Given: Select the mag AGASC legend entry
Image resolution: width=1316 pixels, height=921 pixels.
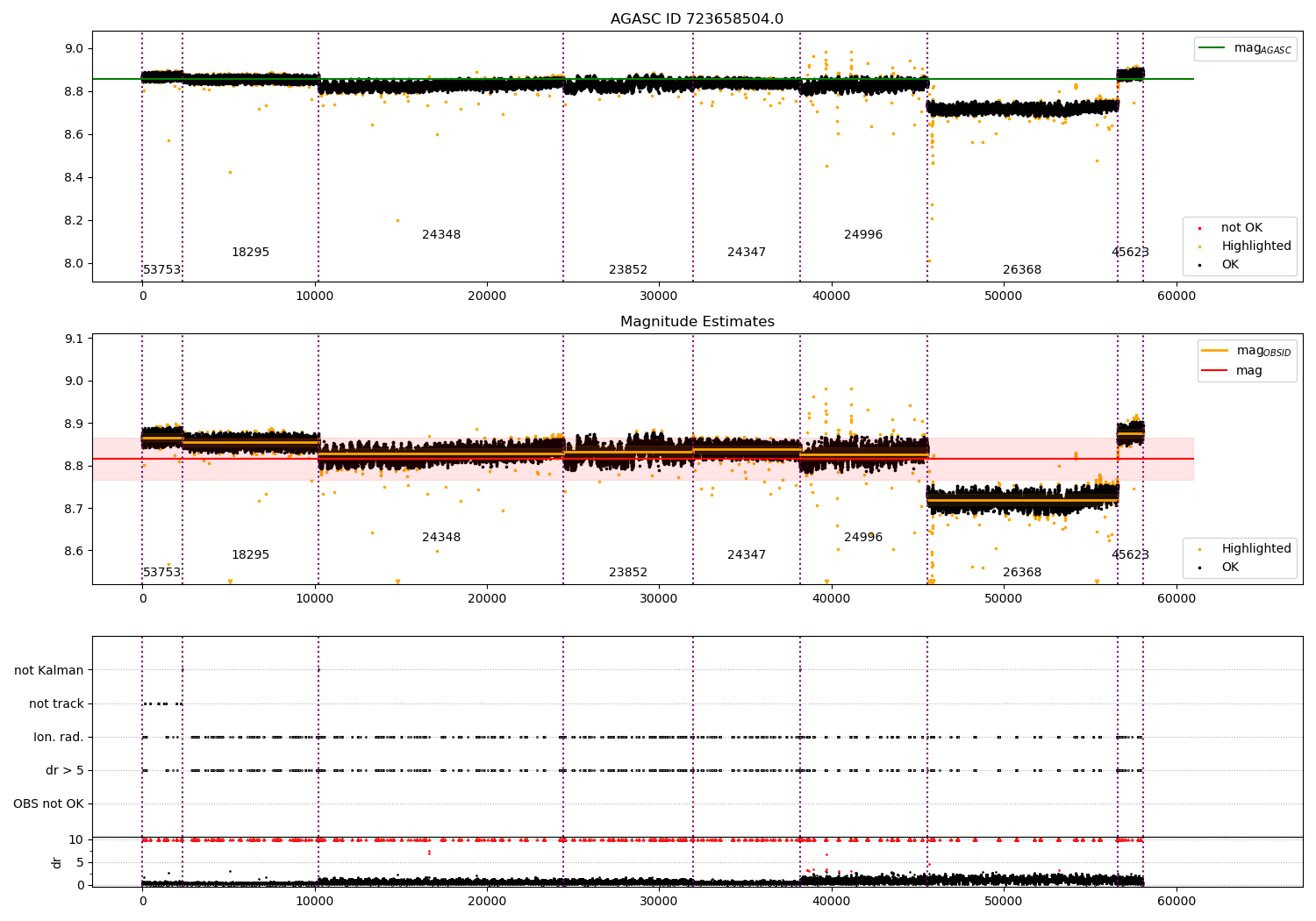Looking at the screenshot, I should (x=1245, y=48).
